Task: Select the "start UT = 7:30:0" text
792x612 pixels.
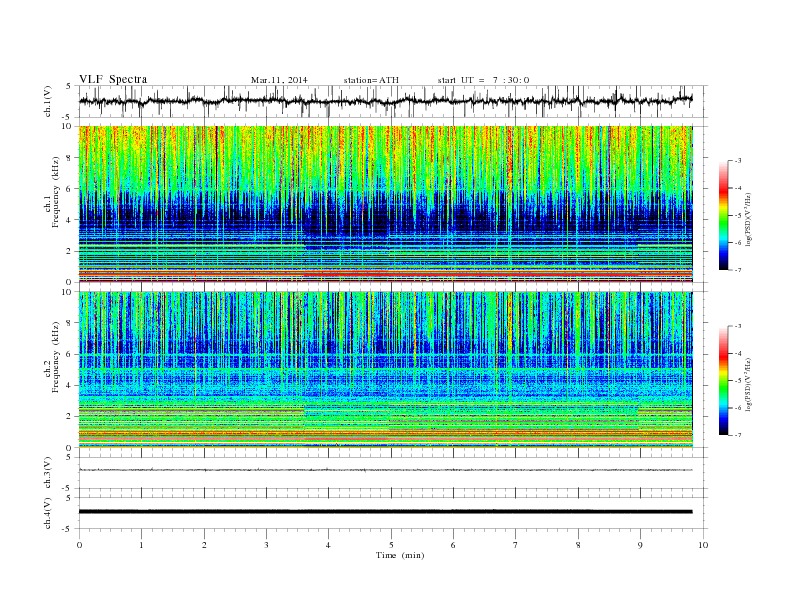Action: (x=483, y=80)
